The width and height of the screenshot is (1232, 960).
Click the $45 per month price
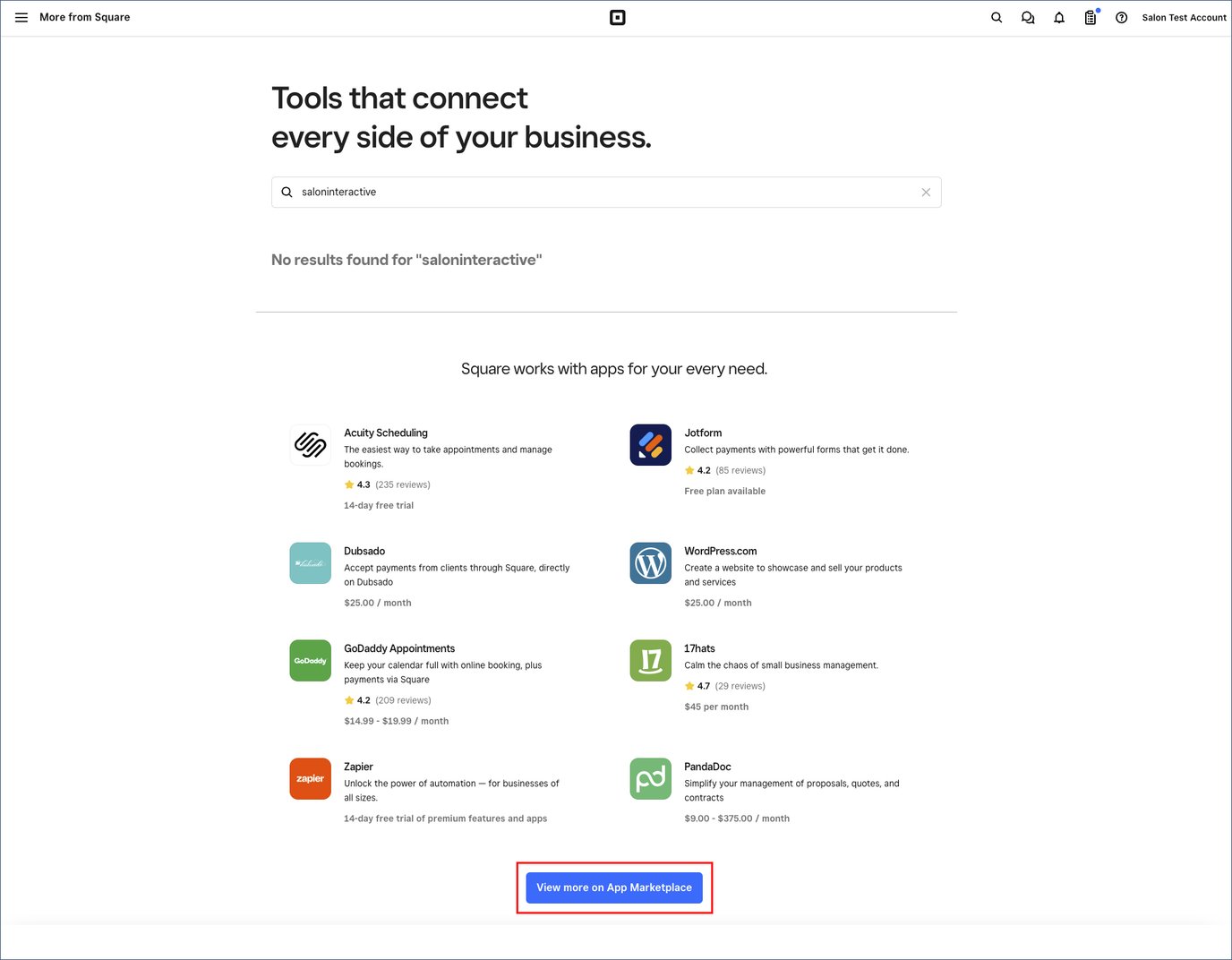[x=716, y=707]
